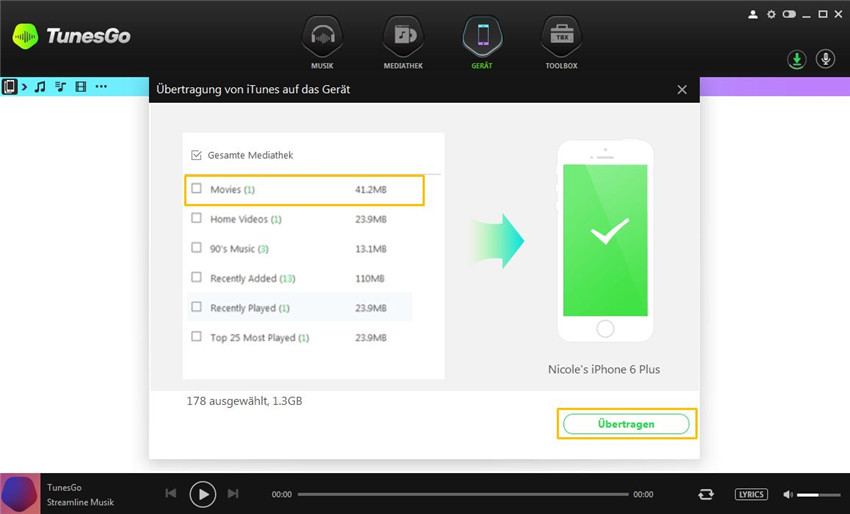Image resolution: width=850 pixels, height=514 pixels.
Task: Click the 90's Music 13.1MB size
Action: tap(371, 249)
